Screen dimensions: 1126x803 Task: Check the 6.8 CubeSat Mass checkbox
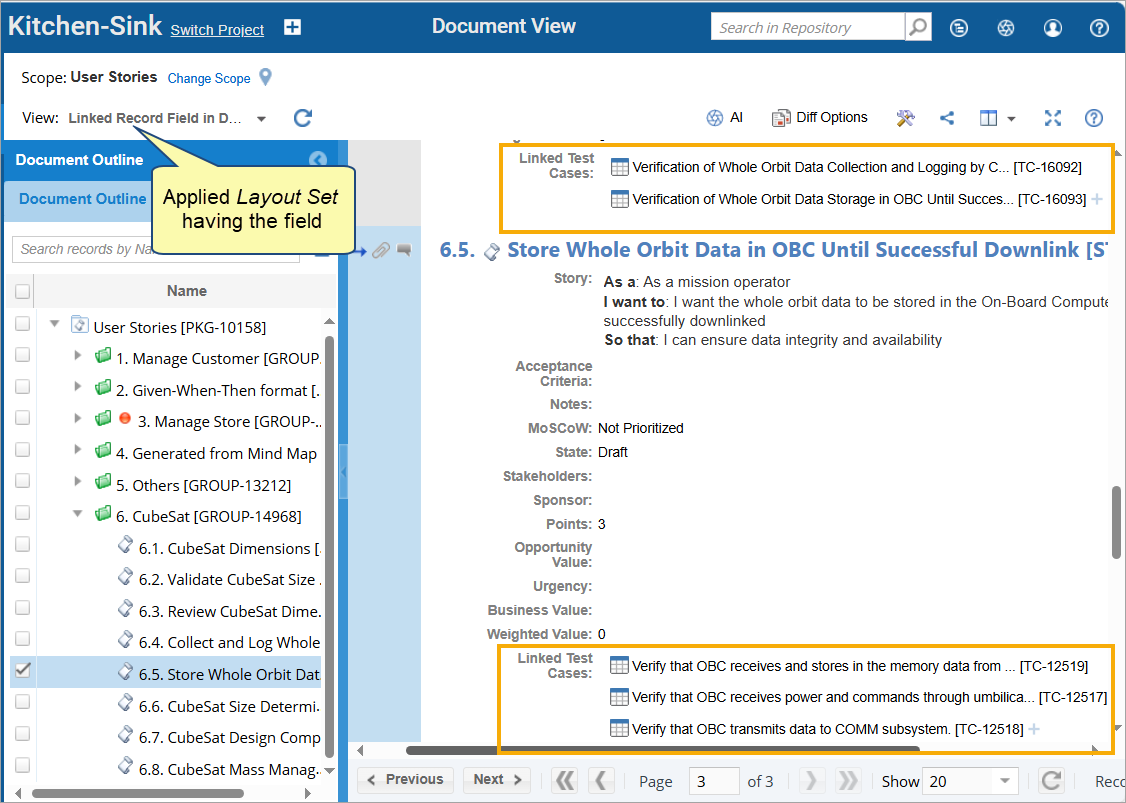22,765
